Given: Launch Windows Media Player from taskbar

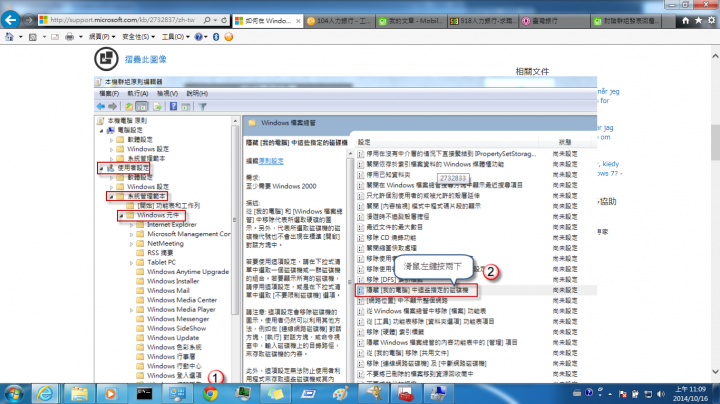Looking at the screenshot, I should point(111,394).
